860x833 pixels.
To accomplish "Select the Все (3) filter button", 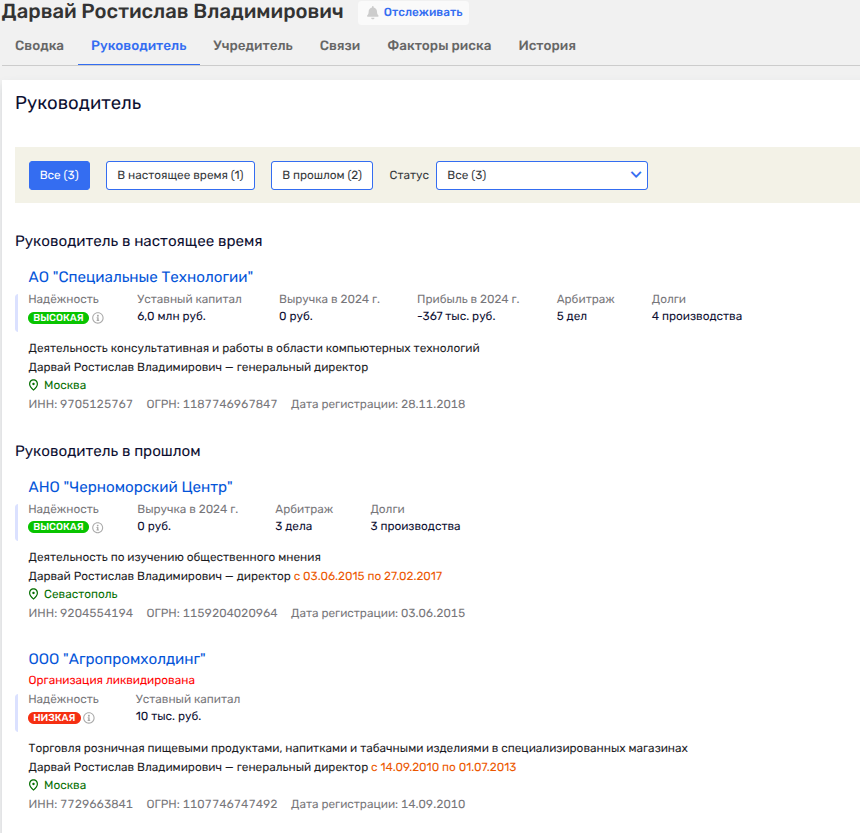I will pyautogui.click(x=60, y=175).
